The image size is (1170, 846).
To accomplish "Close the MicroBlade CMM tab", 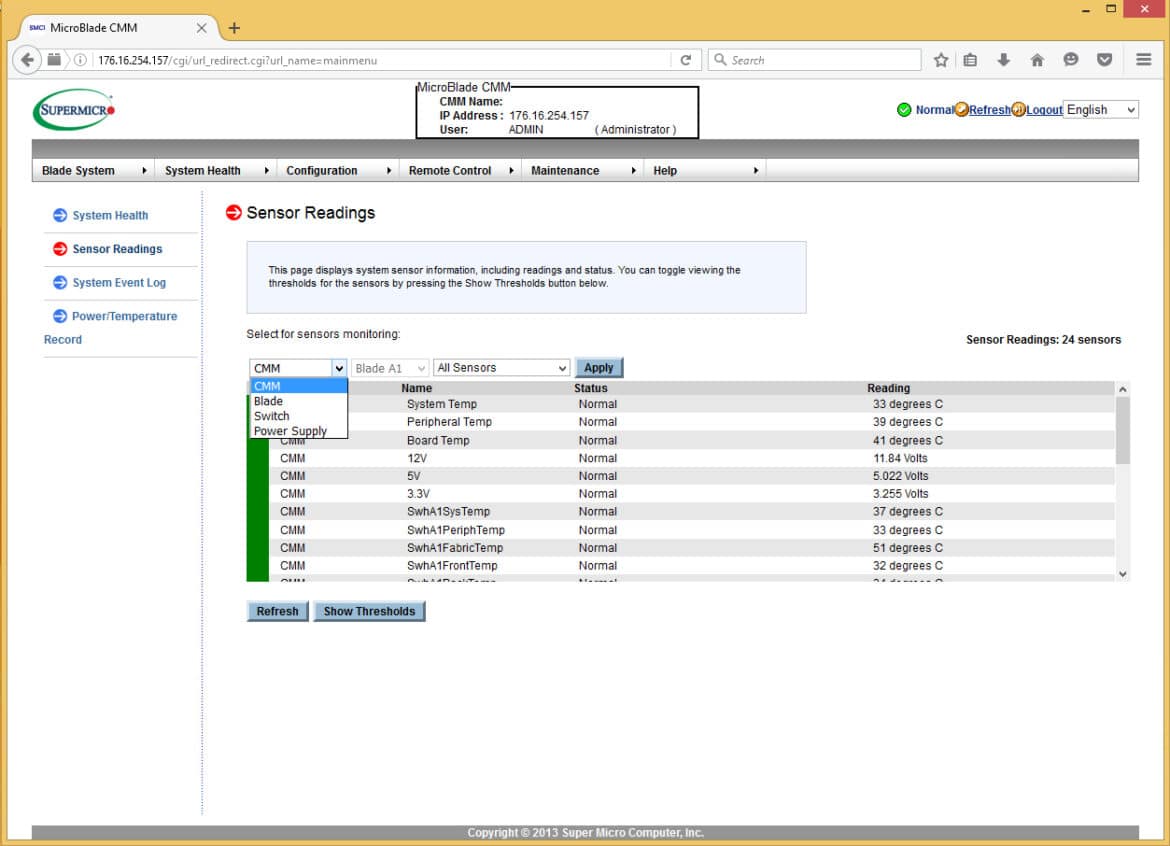I will click(201, 28).
